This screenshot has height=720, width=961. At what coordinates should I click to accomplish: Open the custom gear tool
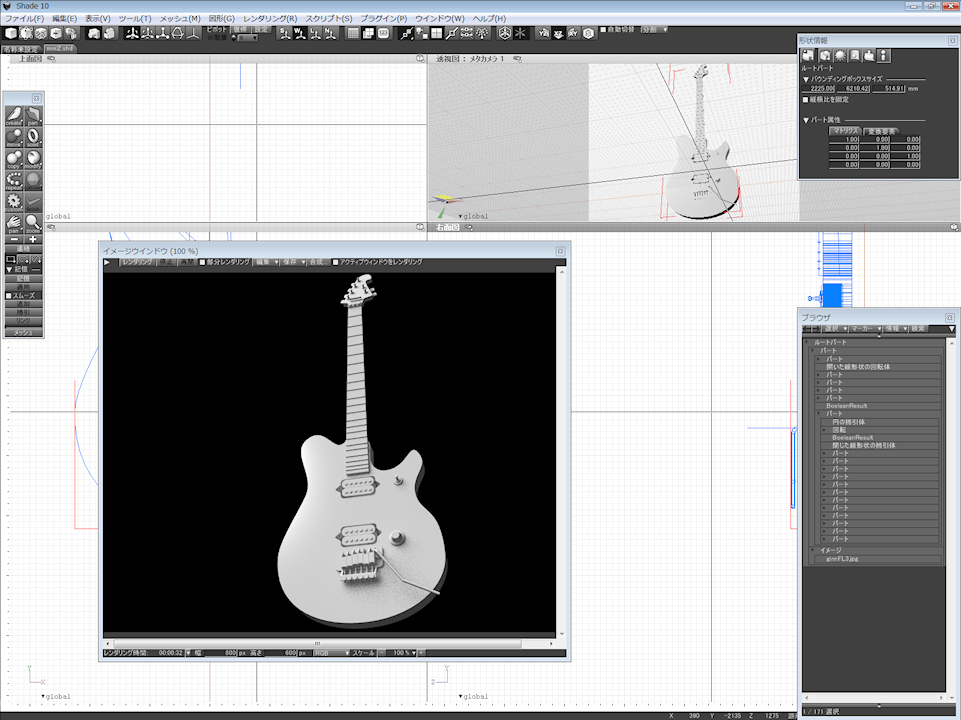tap(14, 201)
